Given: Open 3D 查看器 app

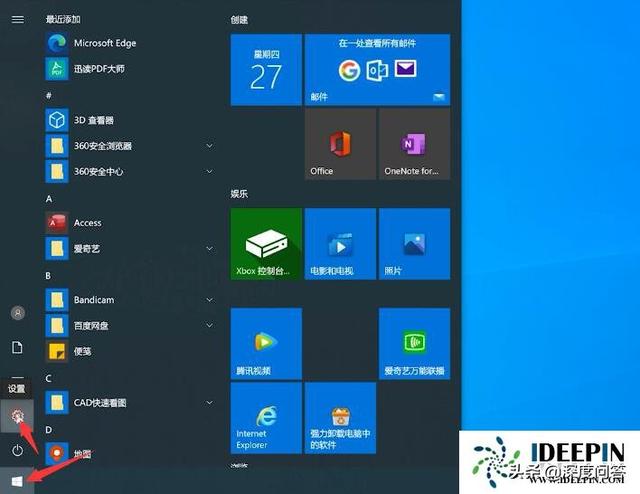Looking at the screenshot, I should coord(131,120).
